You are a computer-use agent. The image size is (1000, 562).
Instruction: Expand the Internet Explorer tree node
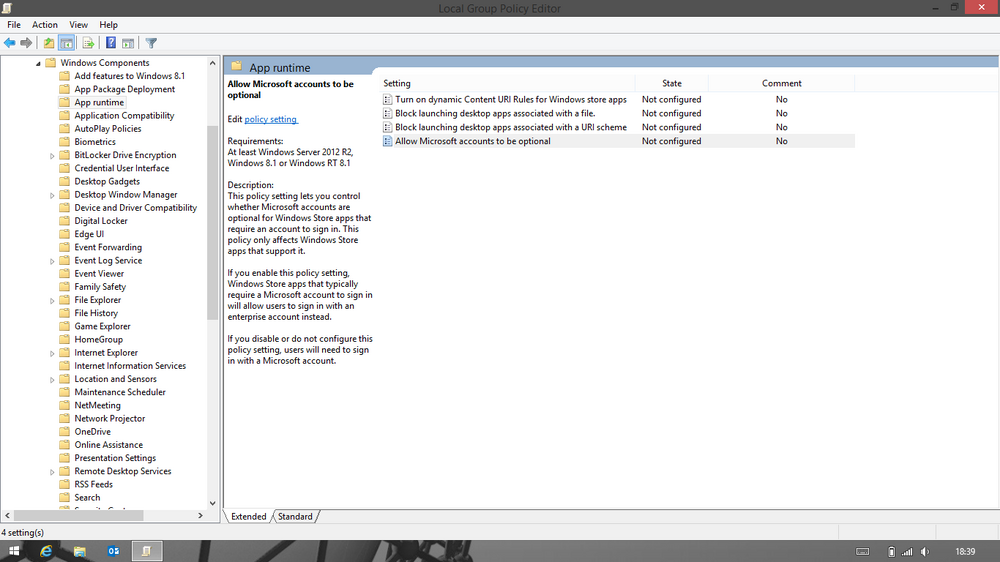[x=52, y=353]
